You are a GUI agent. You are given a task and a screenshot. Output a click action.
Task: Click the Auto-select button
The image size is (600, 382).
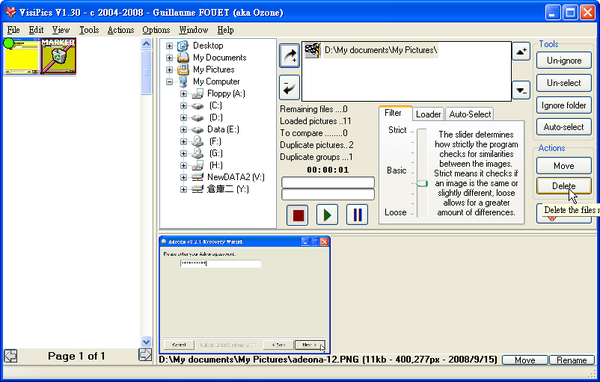coord(564,127)
